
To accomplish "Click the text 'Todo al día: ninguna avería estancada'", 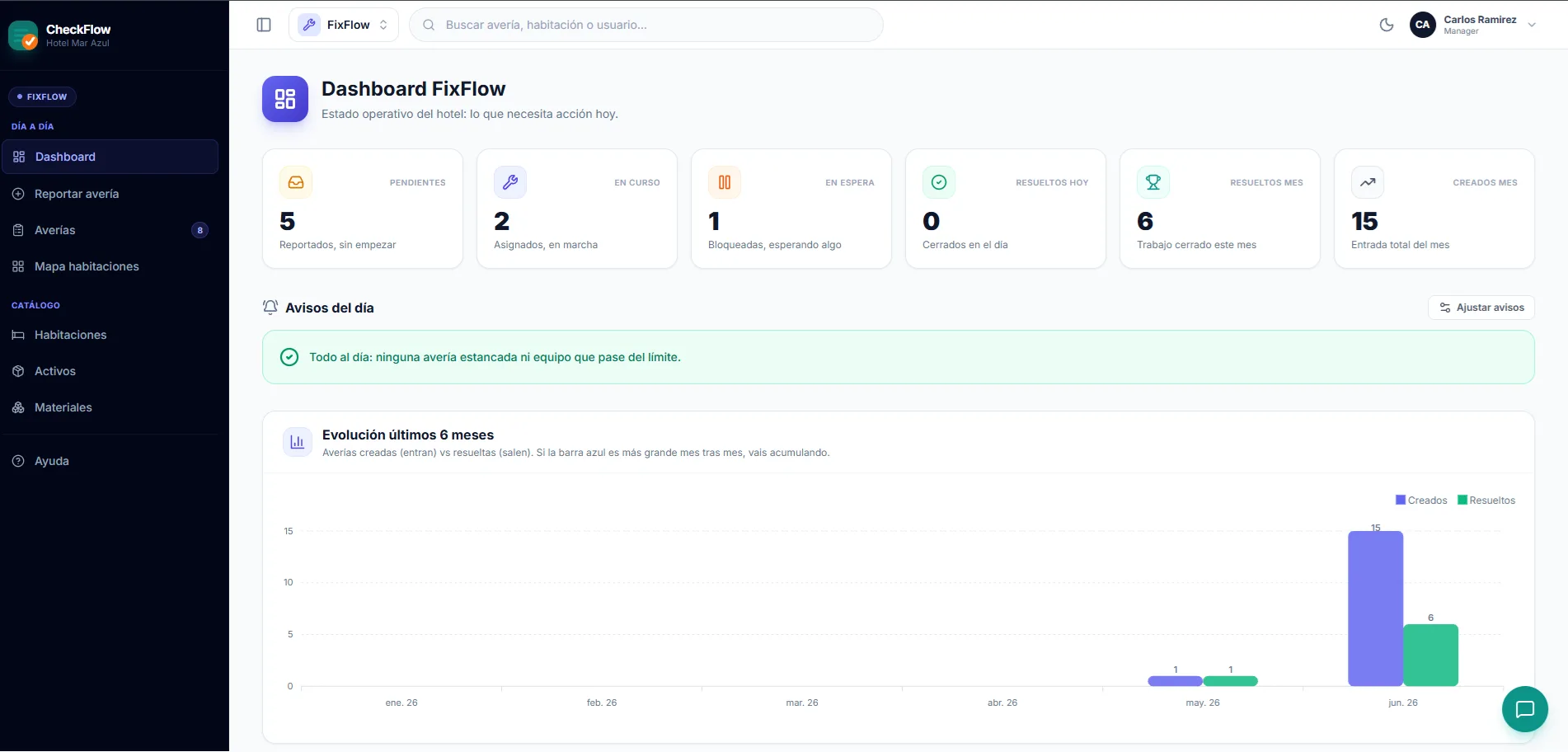I will [x=413, y=357].
